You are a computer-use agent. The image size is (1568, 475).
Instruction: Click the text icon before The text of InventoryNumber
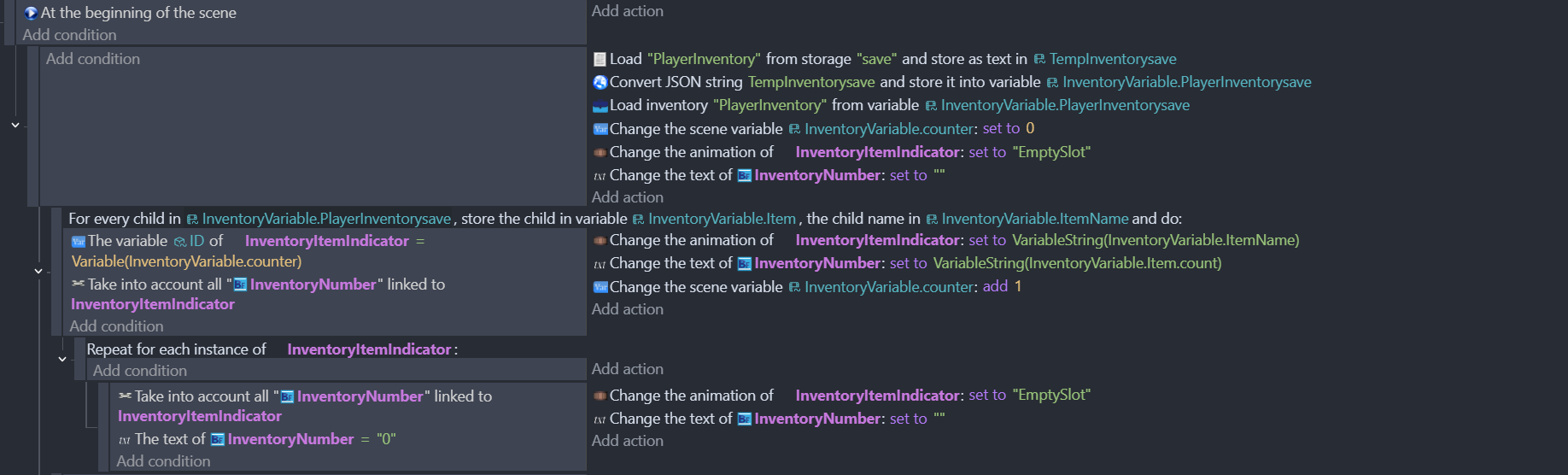[125, 439]
